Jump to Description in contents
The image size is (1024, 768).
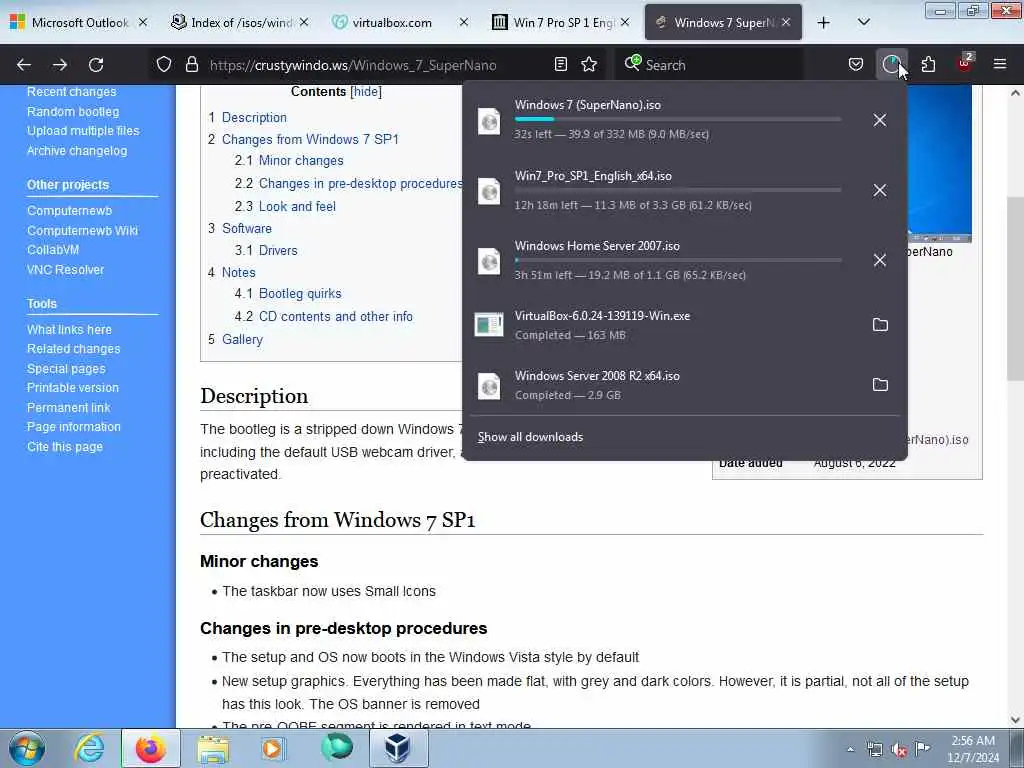point(254,118)
